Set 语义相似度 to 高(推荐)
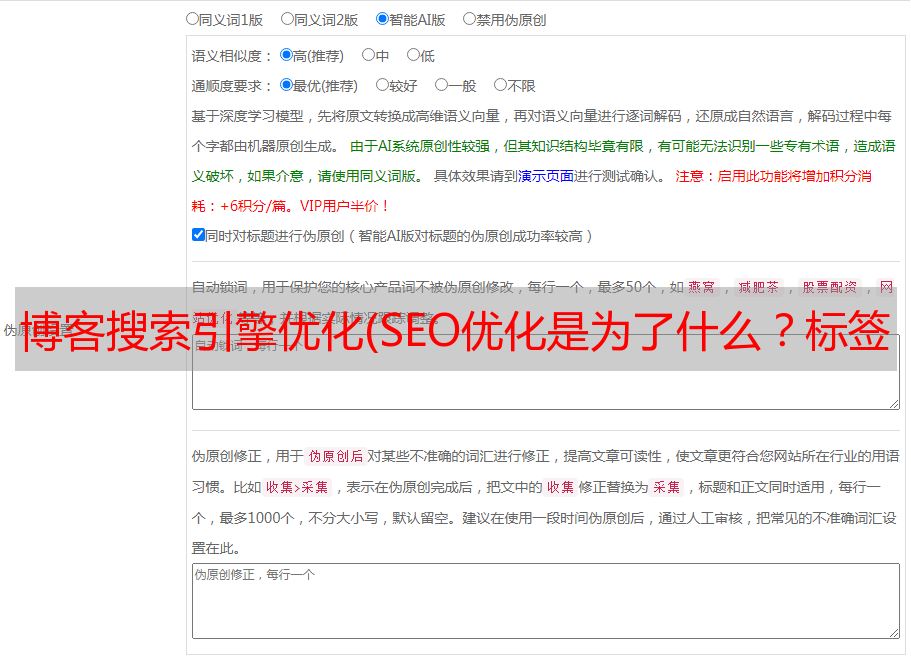 pos(286,55)
